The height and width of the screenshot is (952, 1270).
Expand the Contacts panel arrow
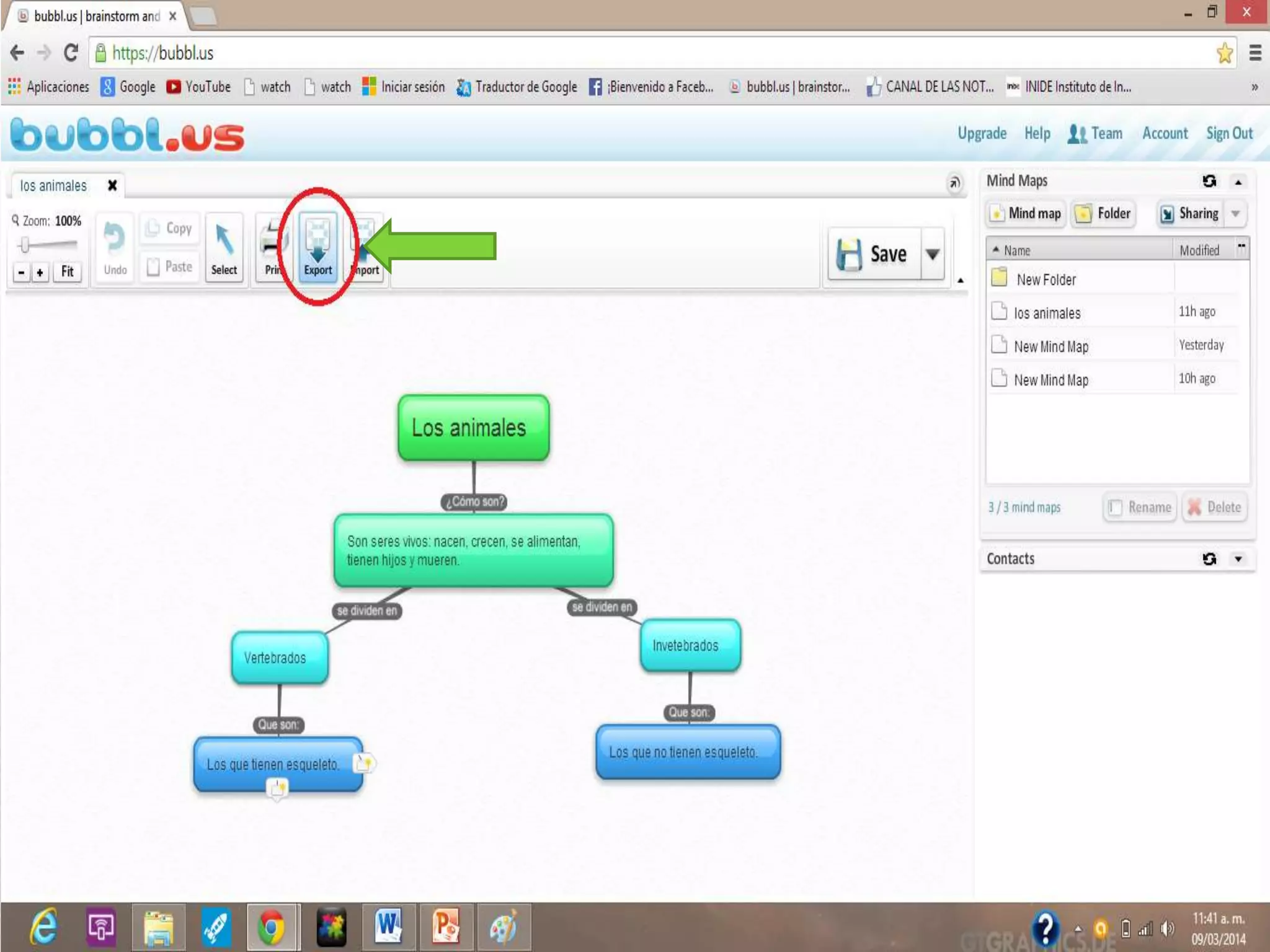(x=1238, y=559)
